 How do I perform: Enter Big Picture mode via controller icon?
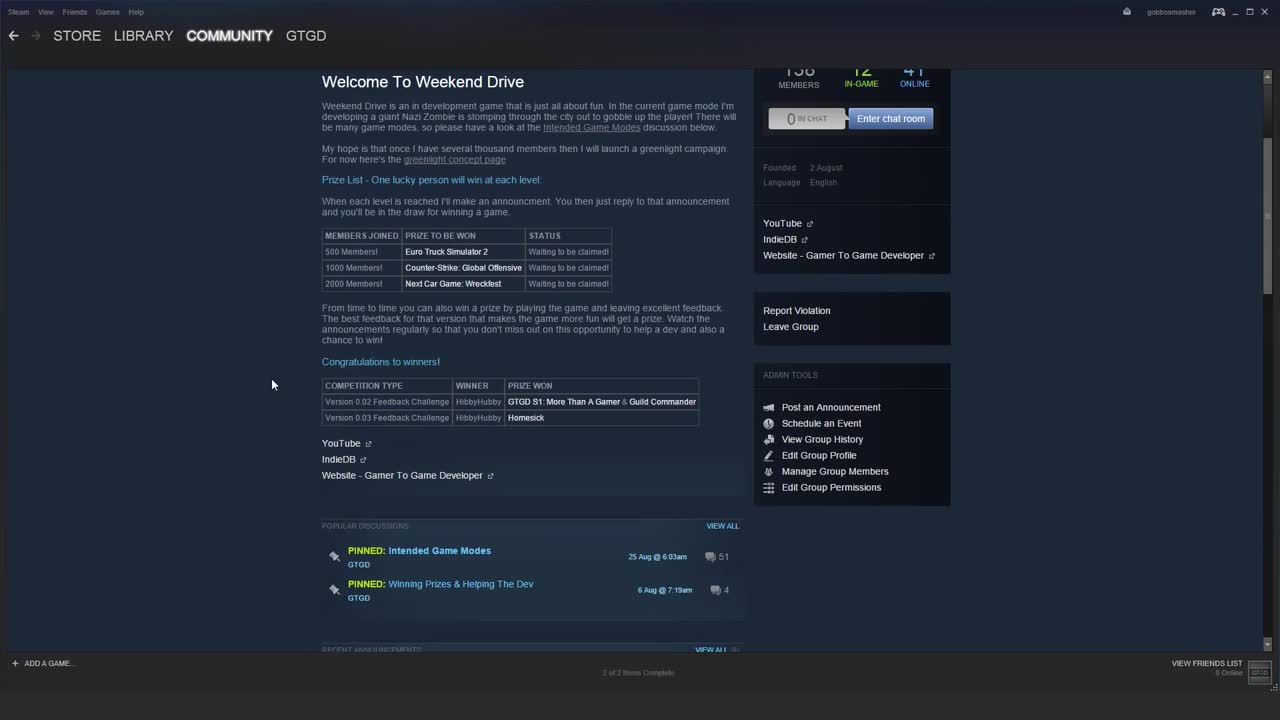[x=1218, y=12]
